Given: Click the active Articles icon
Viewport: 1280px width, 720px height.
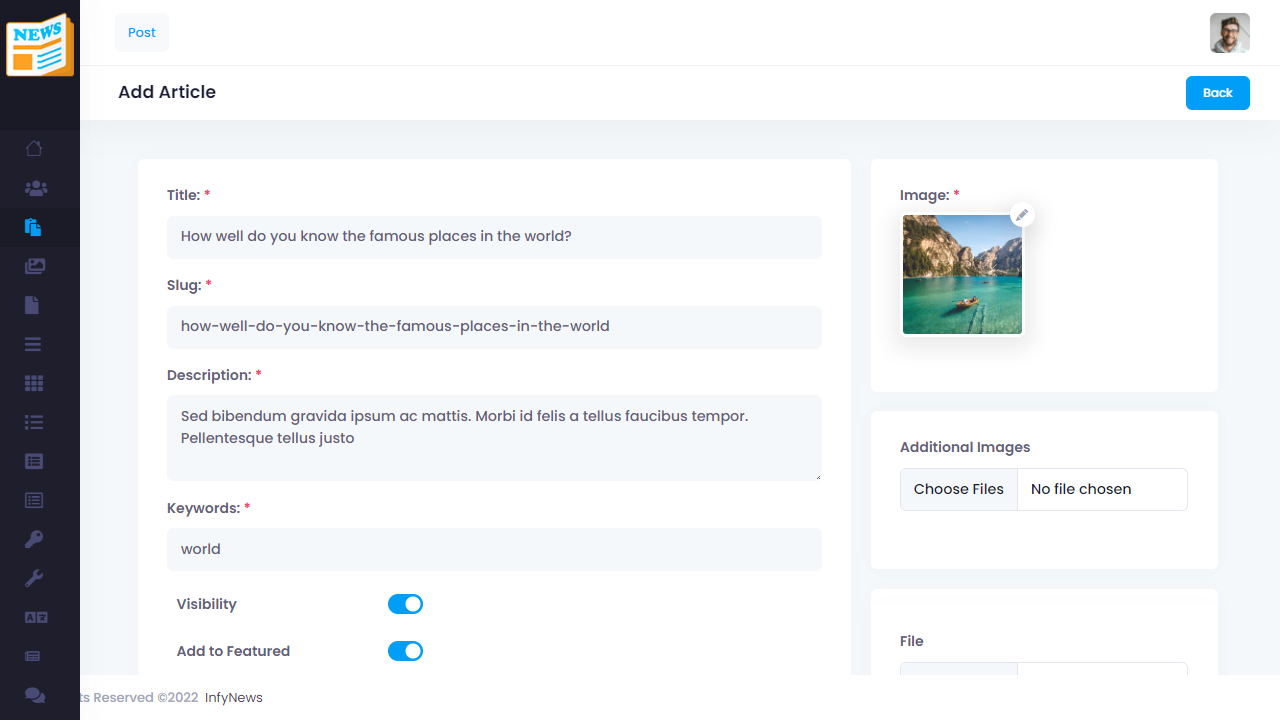Looking at the screenshot, I should [33, 227].
